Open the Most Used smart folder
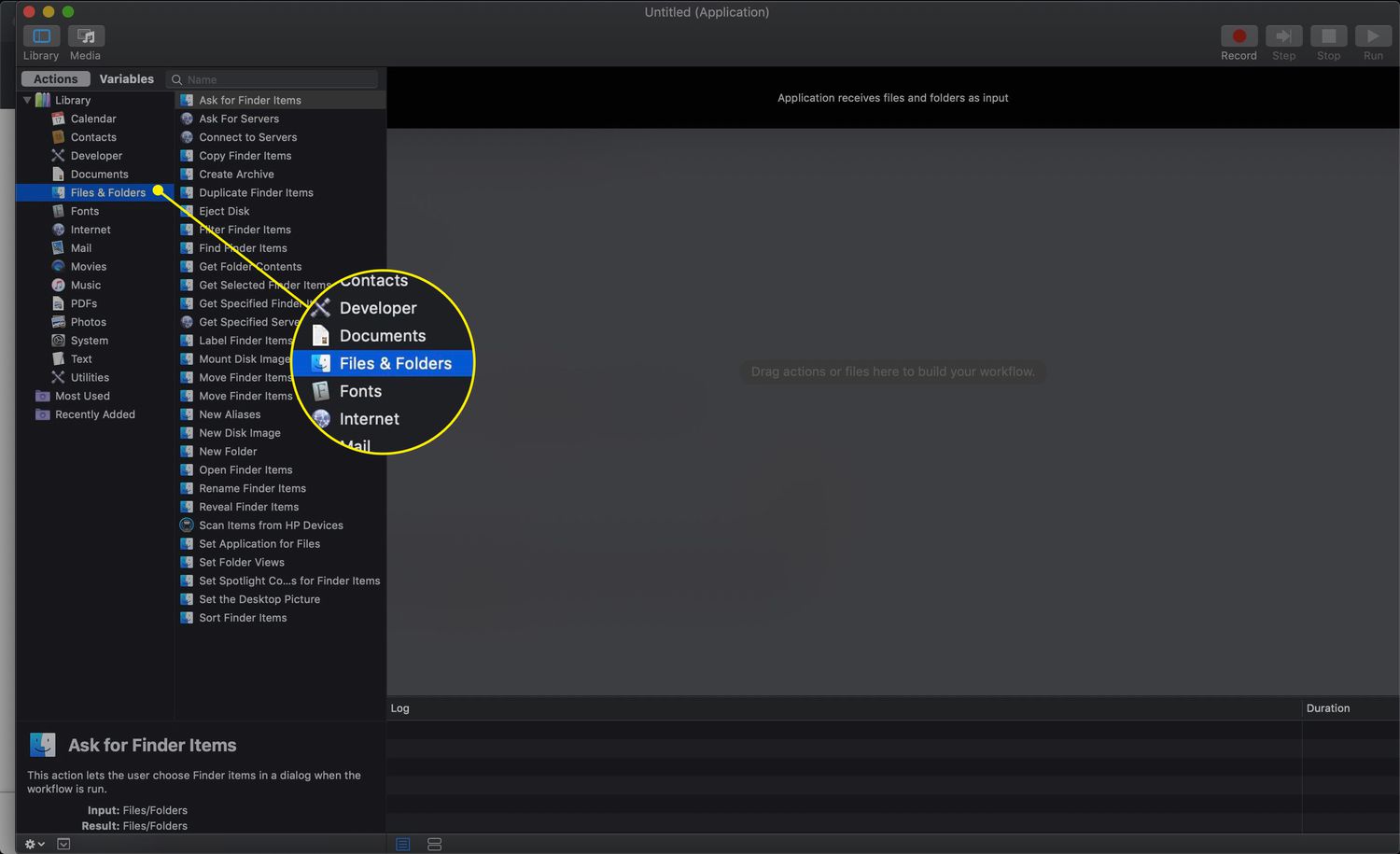This screenshot has height=854, width=1400. [x=82, y=396]
